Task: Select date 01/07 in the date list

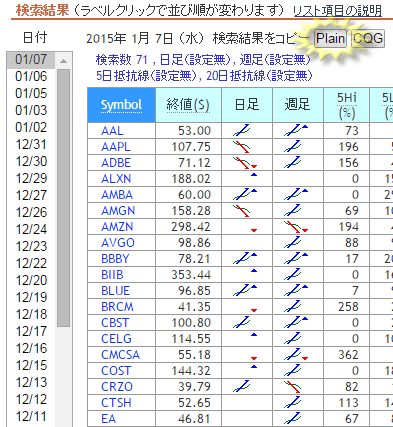Action: (x=31, y=60)
